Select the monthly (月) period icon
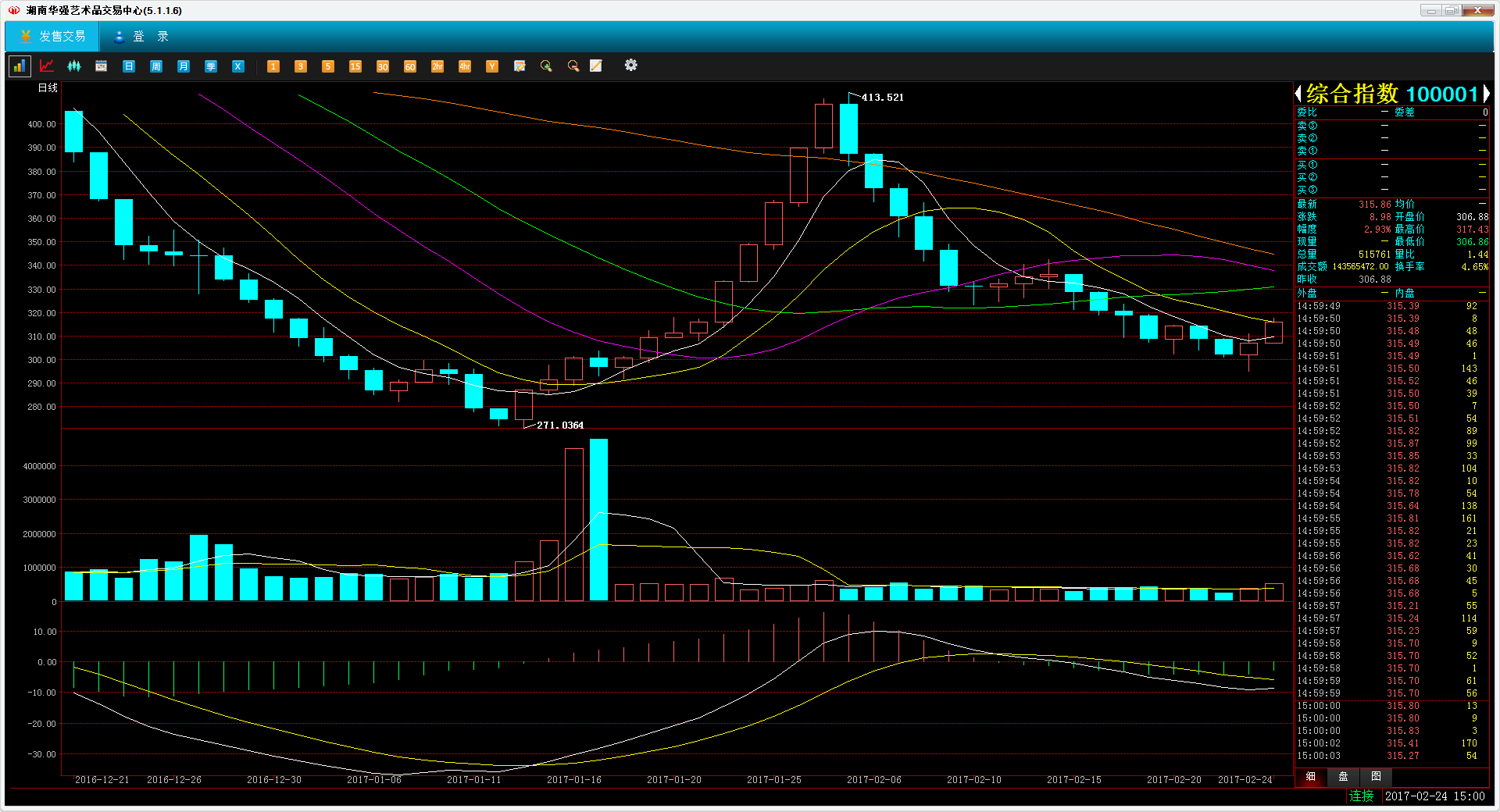 coord(184,66)
